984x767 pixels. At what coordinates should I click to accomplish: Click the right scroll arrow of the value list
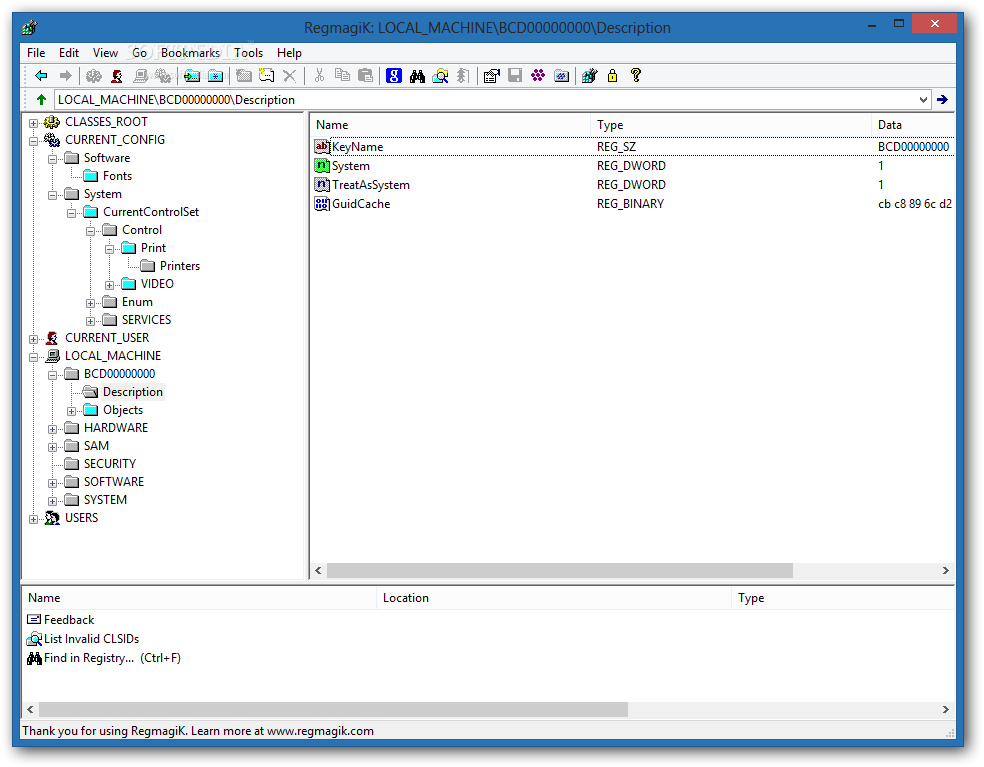pos(945,570)
